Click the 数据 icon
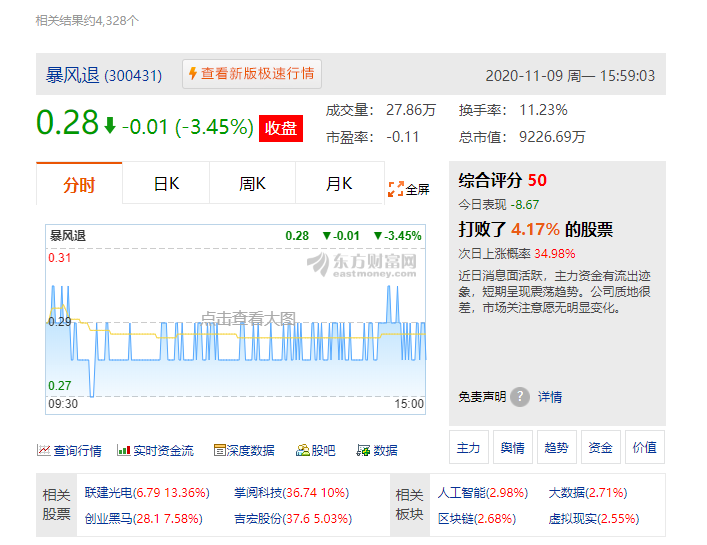Viewport: 707px width, 545px height. tap(363, 450)
